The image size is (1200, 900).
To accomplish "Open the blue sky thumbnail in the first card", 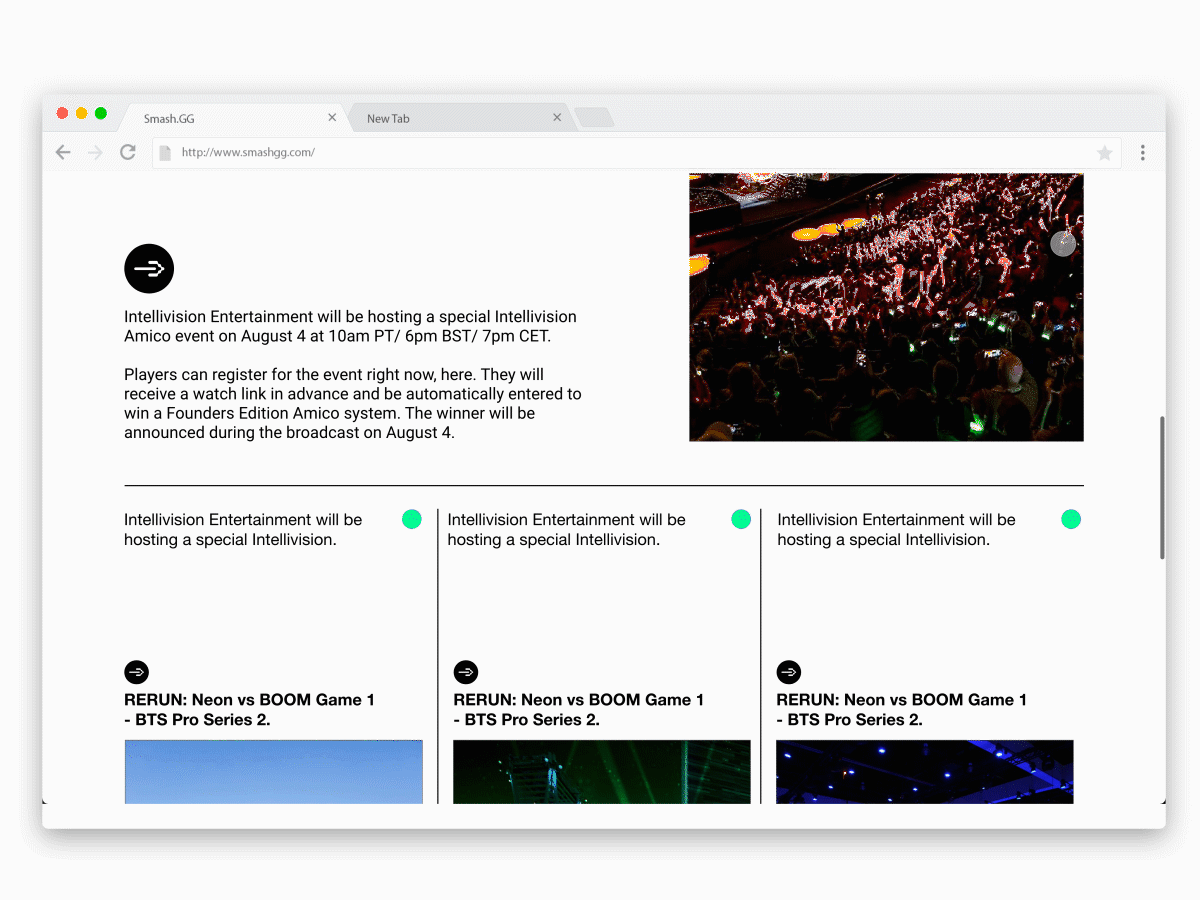I will 273,772.
